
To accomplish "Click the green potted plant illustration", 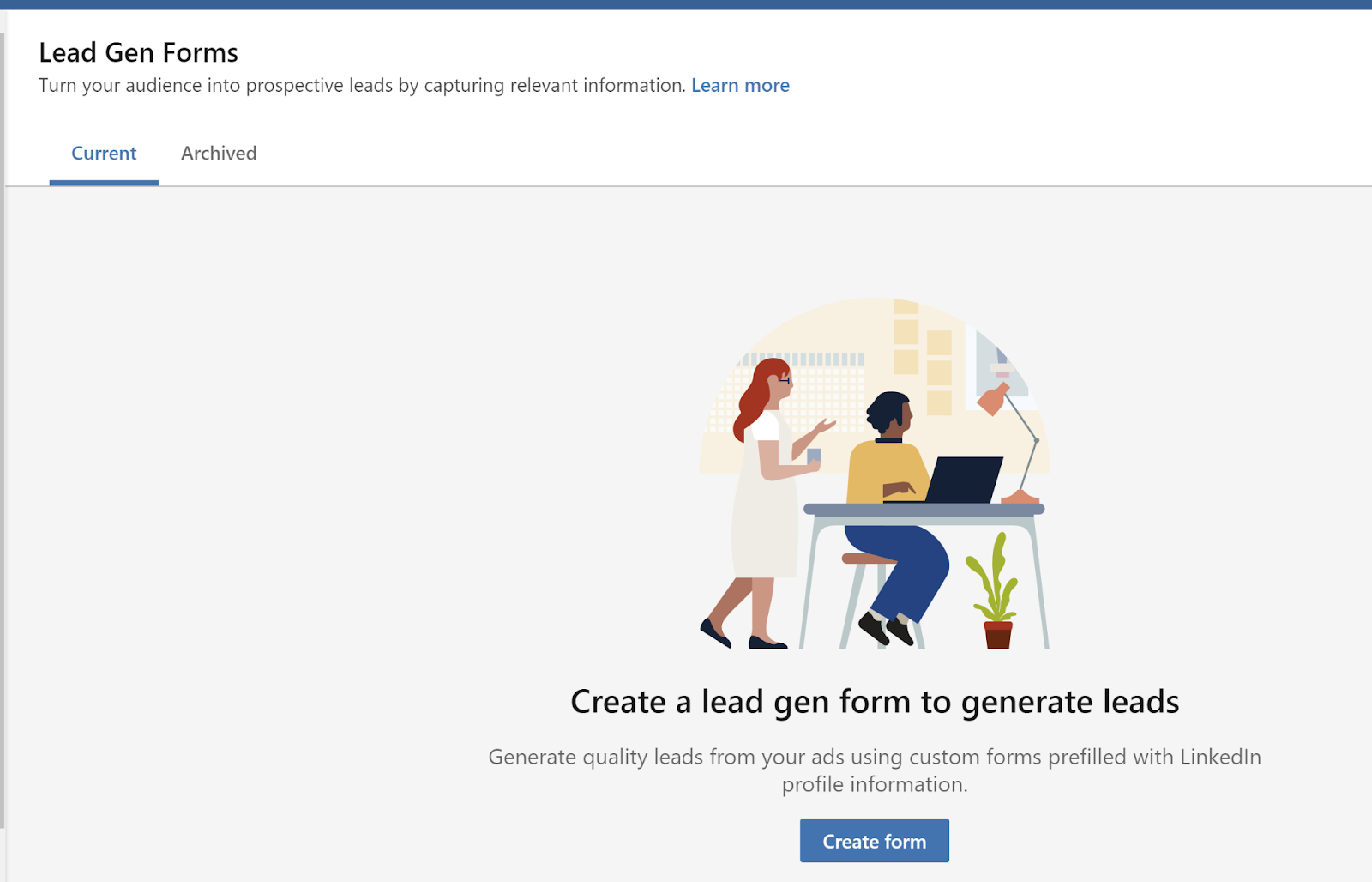I will point(994,590).
